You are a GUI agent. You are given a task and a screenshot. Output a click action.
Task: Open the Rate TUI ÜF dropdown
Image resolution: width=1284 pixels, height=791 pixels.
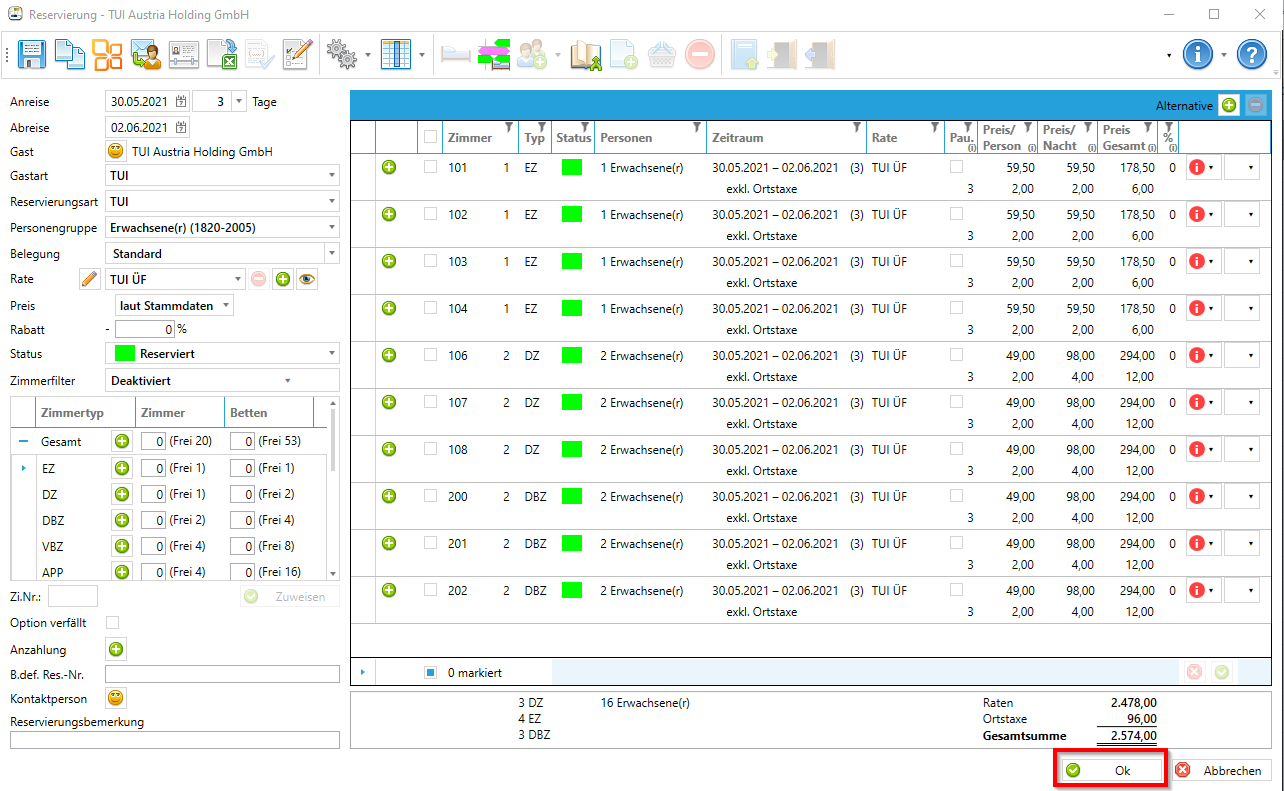(175, 279)
